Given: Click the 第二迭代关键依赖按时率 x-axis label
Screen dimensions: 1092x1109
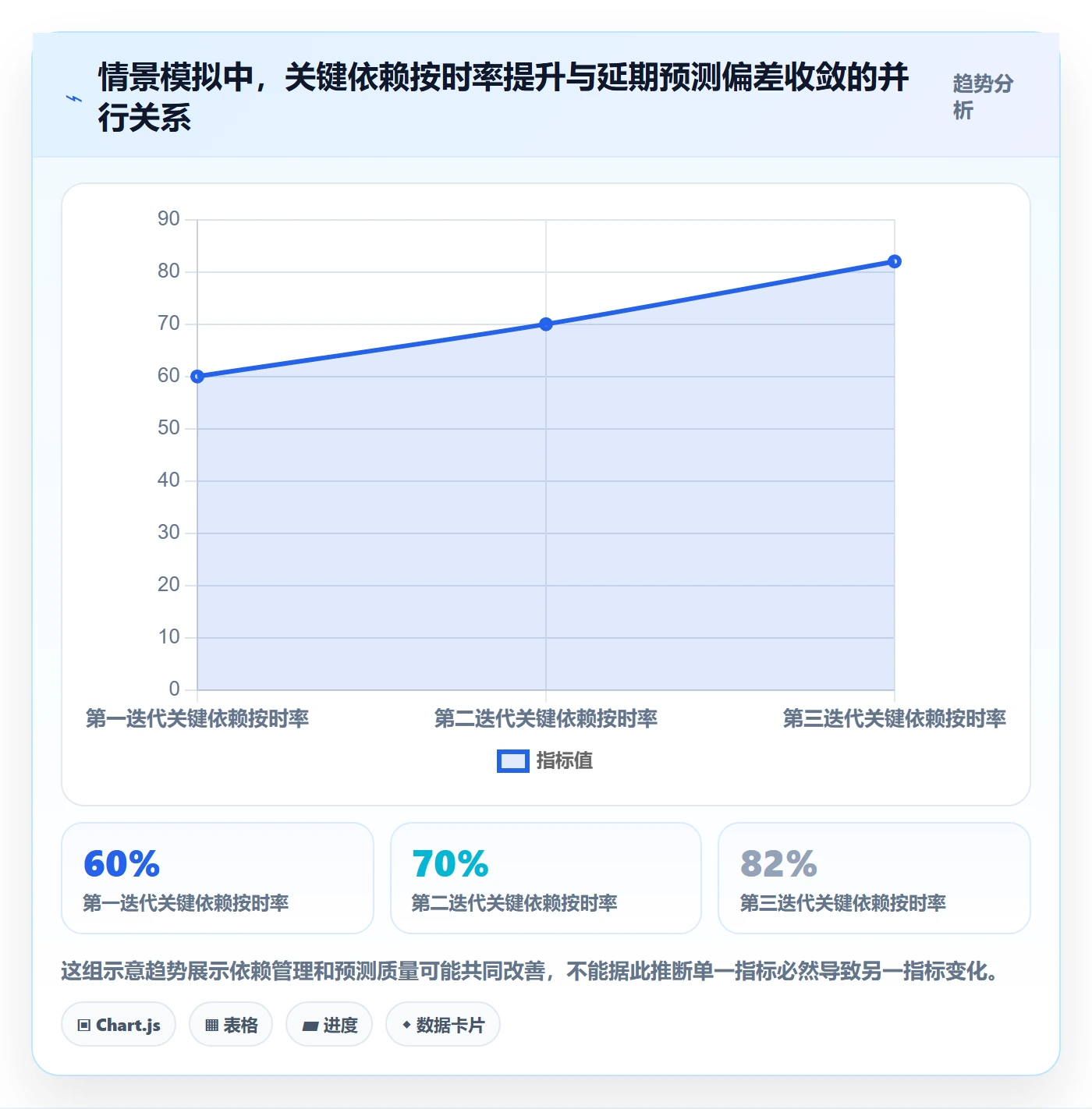Looking at the screenshot, I should 546,718.
